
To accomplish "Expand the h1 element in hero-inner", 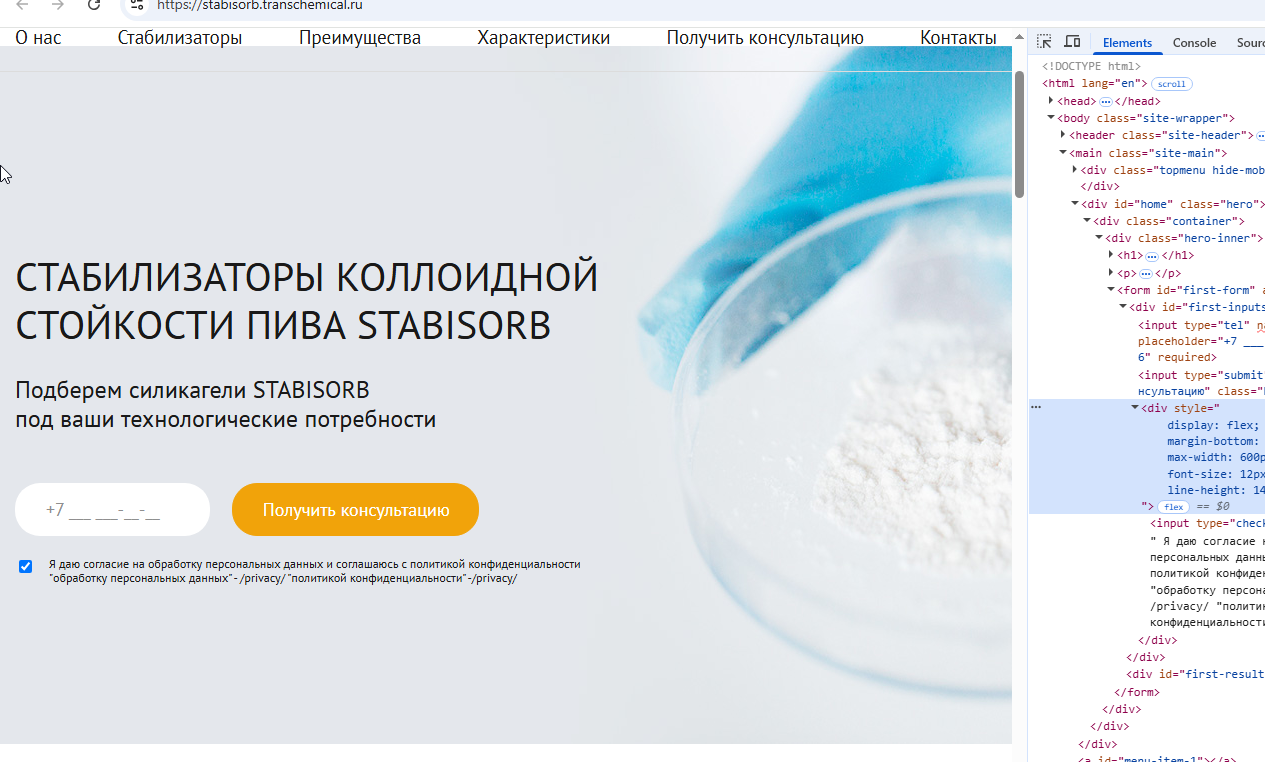I will [1111, 255].
